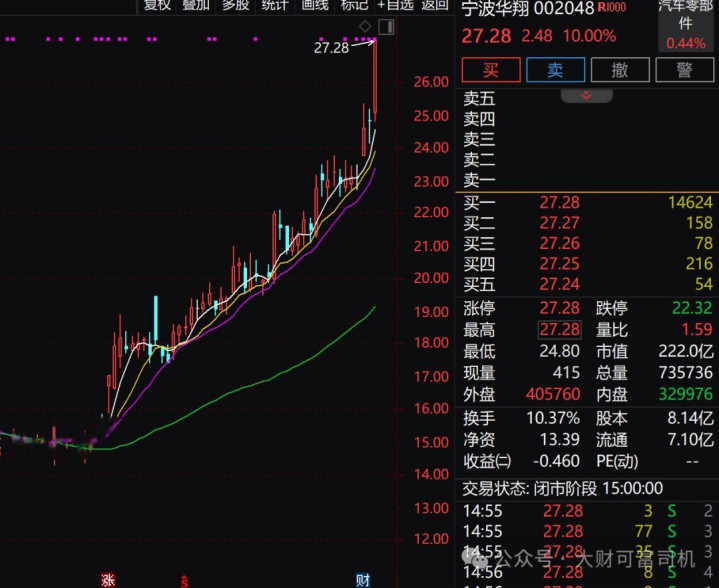Click the 最低 value 24.80
719x588 pixels.
coord(559,351)
